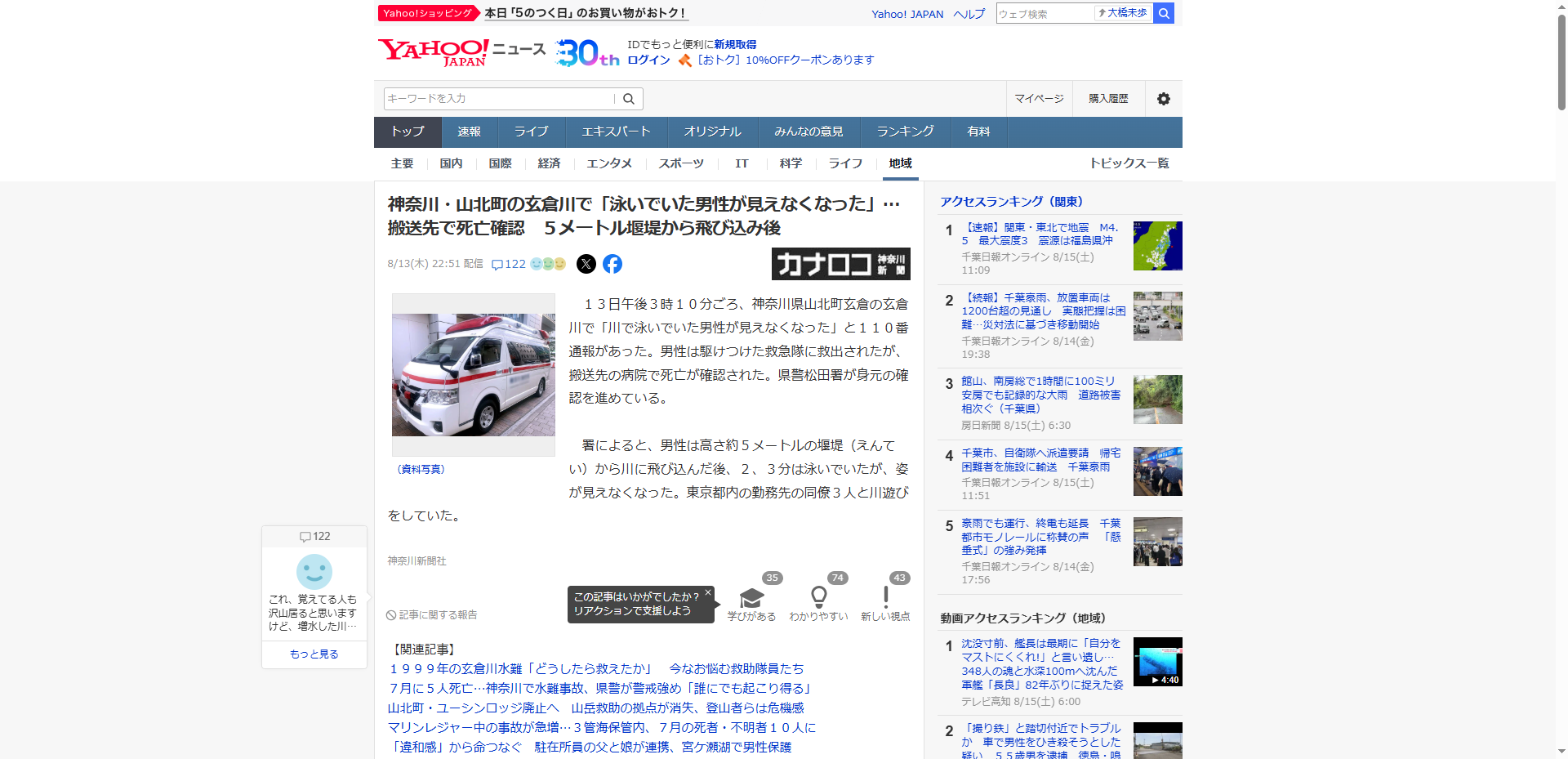Screen dimensions: 1568x759
Task: Open settings via the gear icon
Action: (x=1164, y=99)
